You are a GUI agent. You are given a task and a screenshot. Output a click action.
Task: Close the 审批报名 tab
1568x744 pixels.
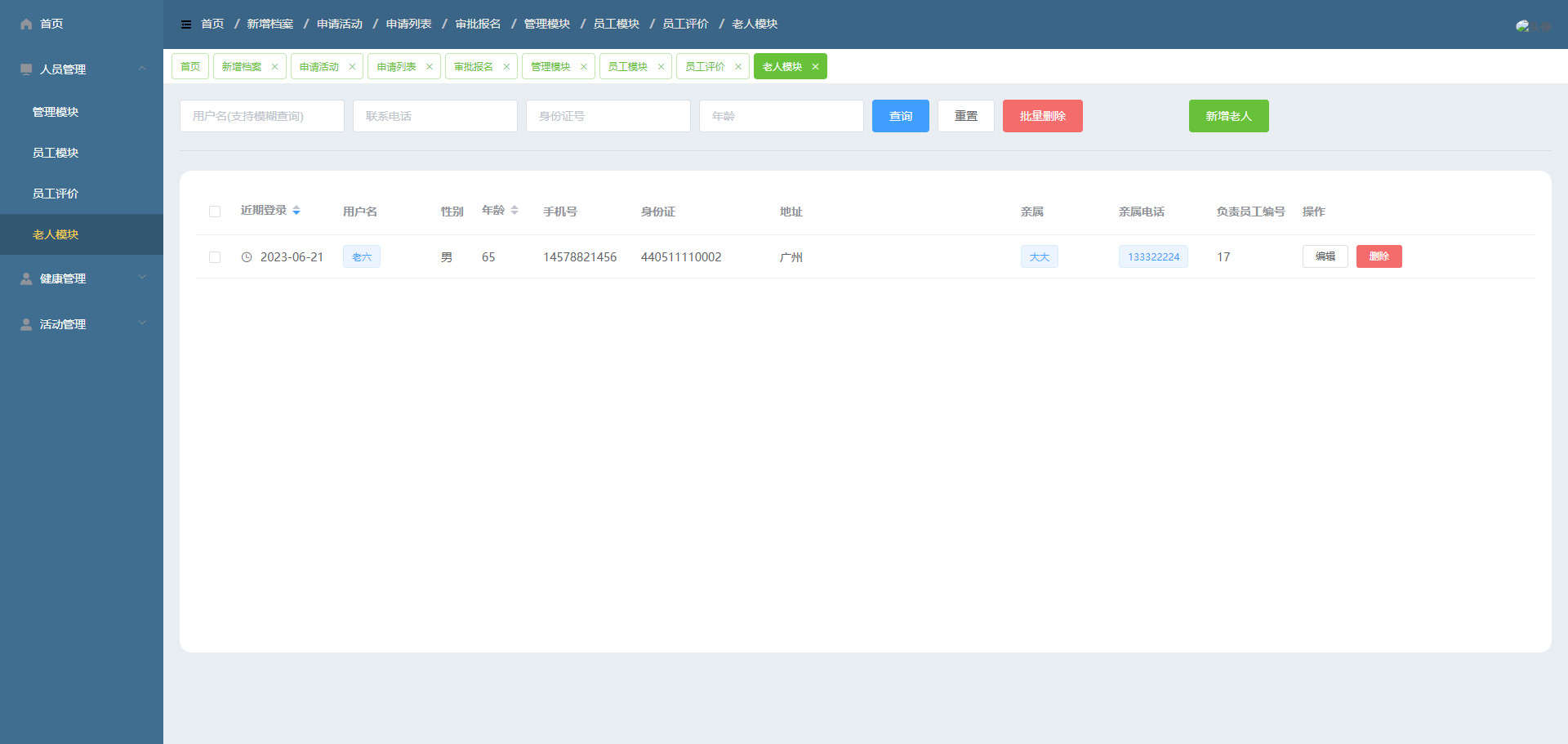click(x=506, y=67)
